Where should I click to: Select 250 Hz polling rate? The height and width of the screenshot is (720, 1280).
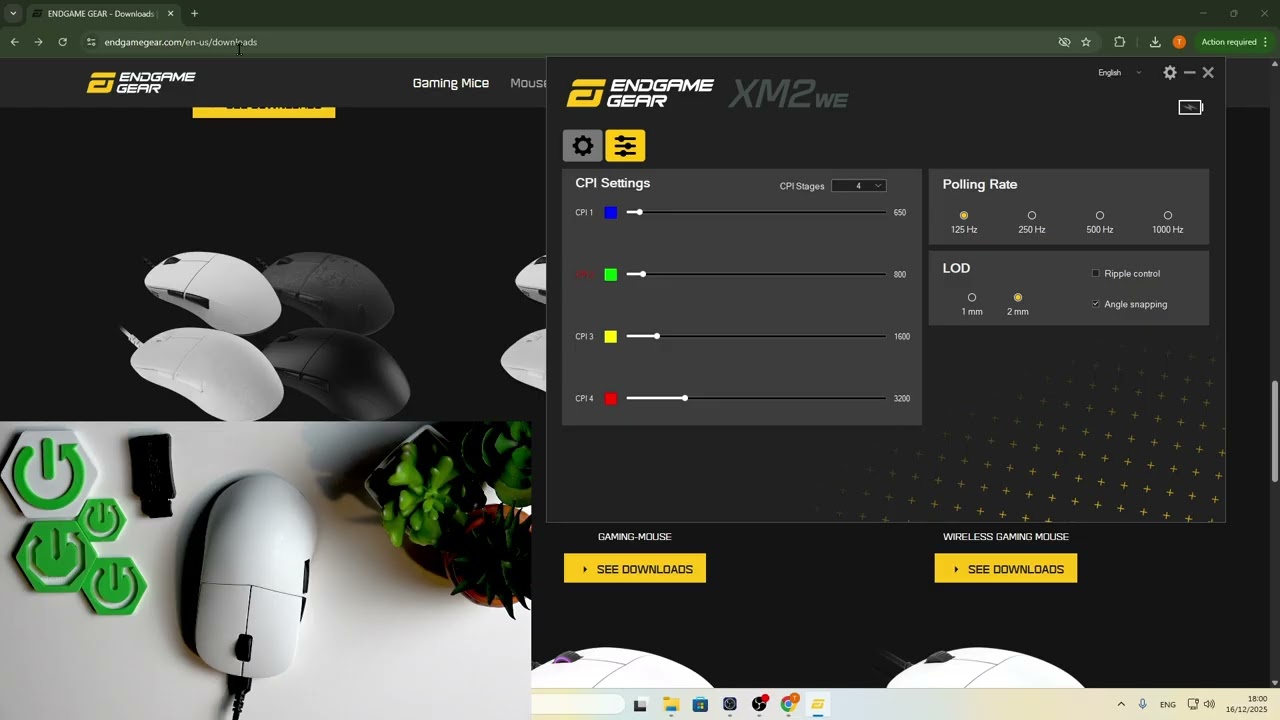pyautogui.click(x=1032, y=215)
